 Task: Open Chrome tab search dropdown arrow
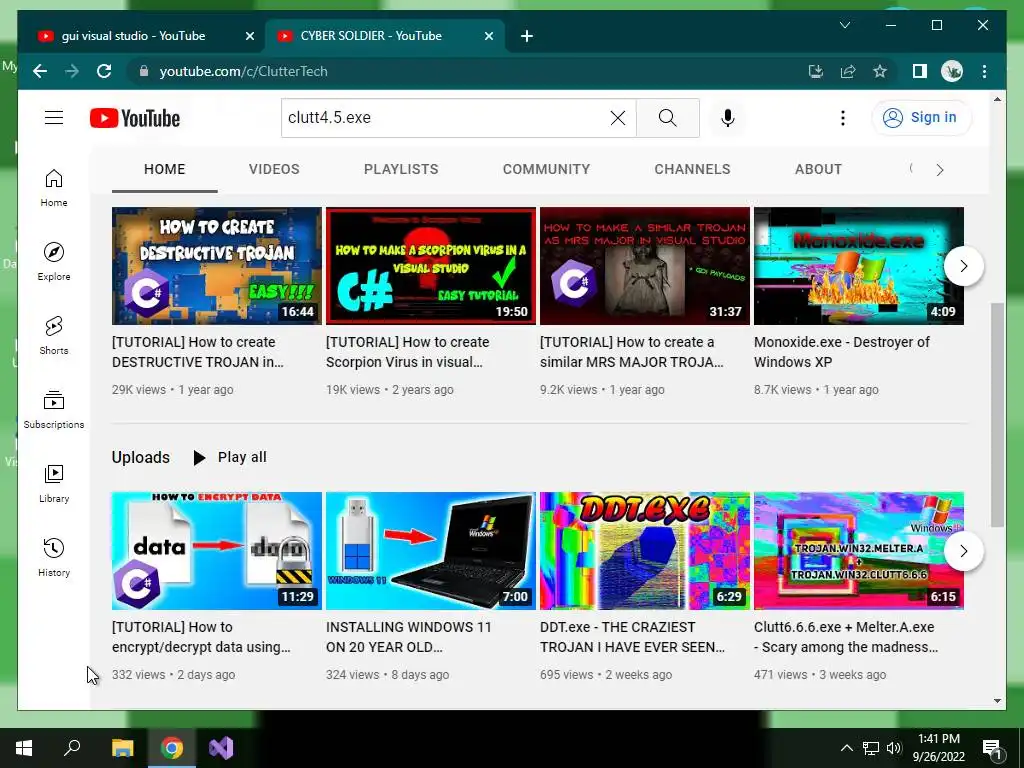[844, 25]
